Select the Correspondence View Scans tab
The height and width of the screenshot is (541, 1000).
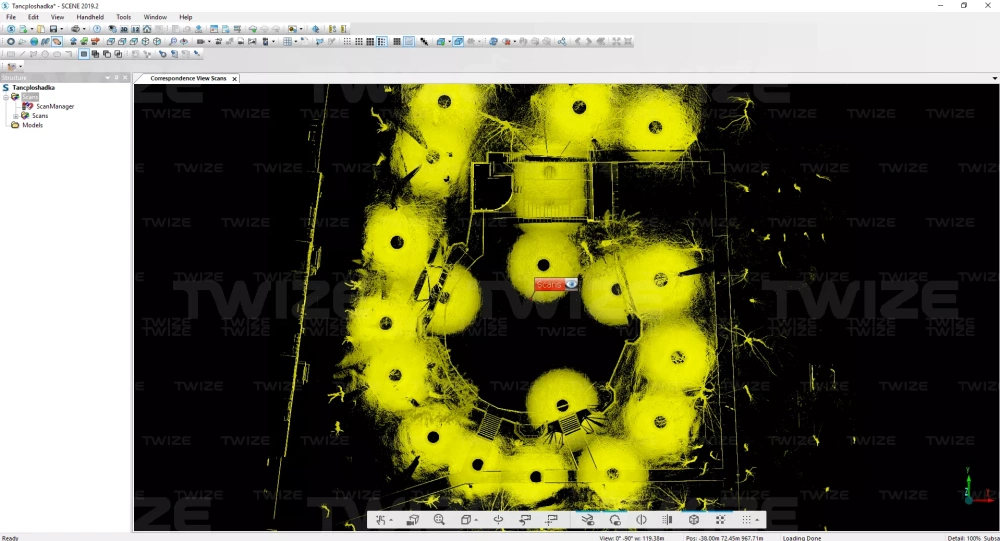point(187,78)
